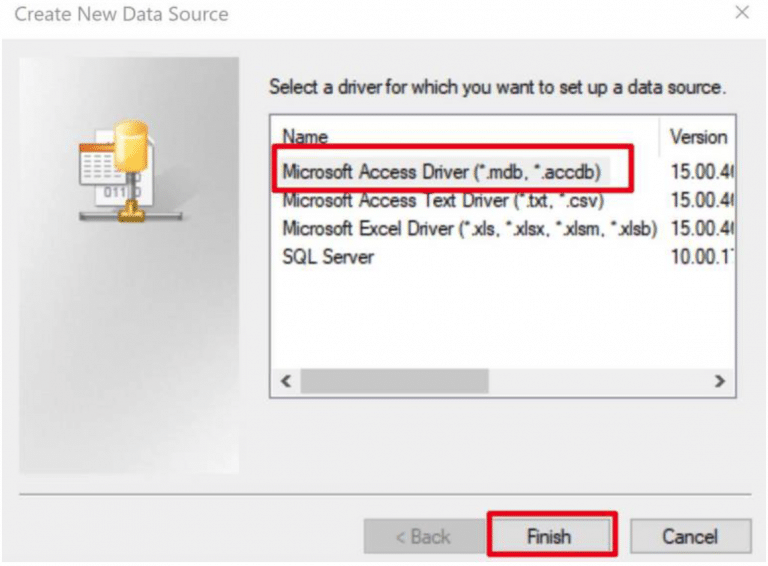The width and height of the screenshot is (768, 566).
Task: Click the Create New Data Source title bar text
Action: [x=121, y=14]
